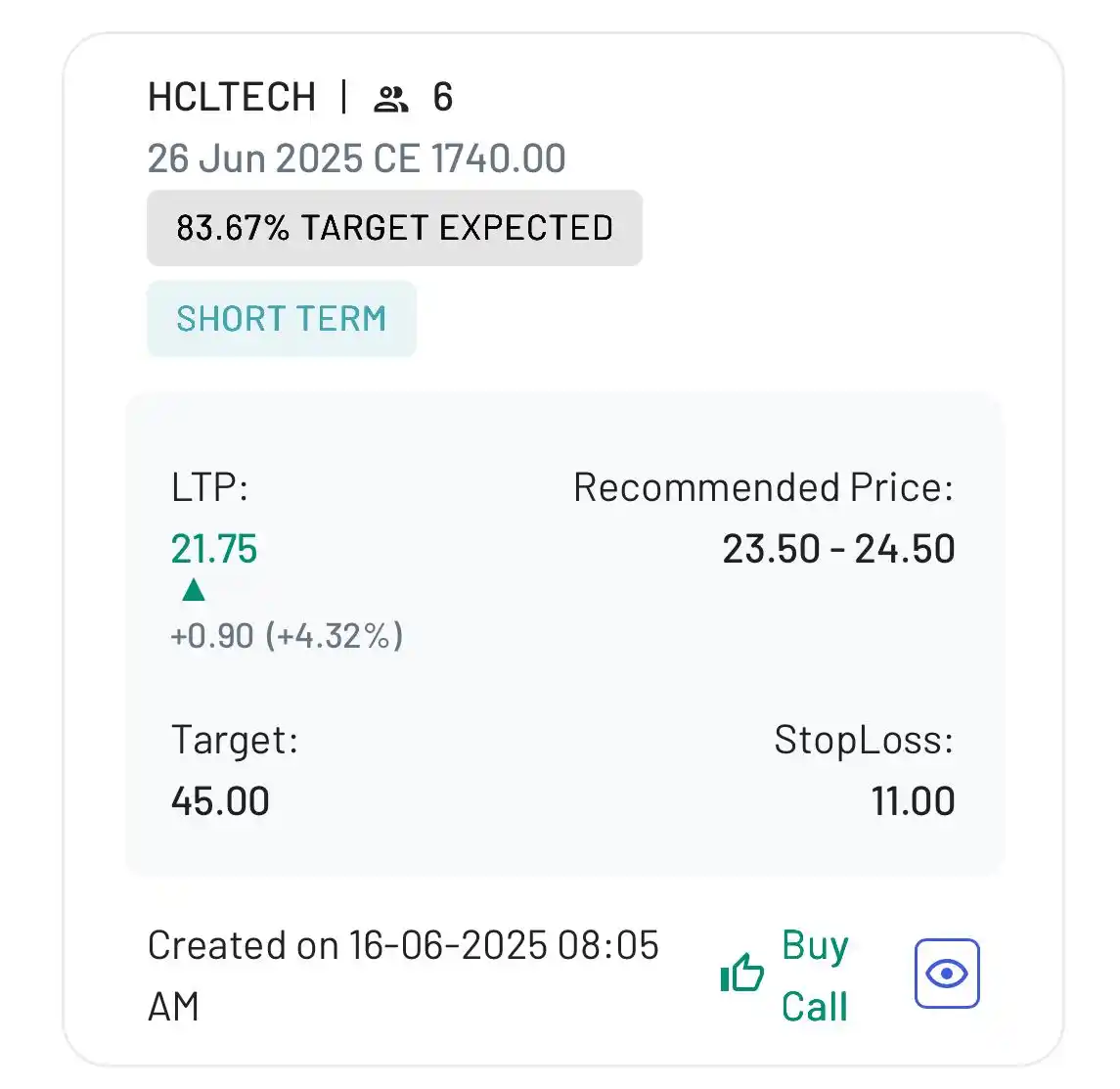Click the stop loss value 11.00
The height and width of the screenshot is (1089, 1120).
click(913, 800)
